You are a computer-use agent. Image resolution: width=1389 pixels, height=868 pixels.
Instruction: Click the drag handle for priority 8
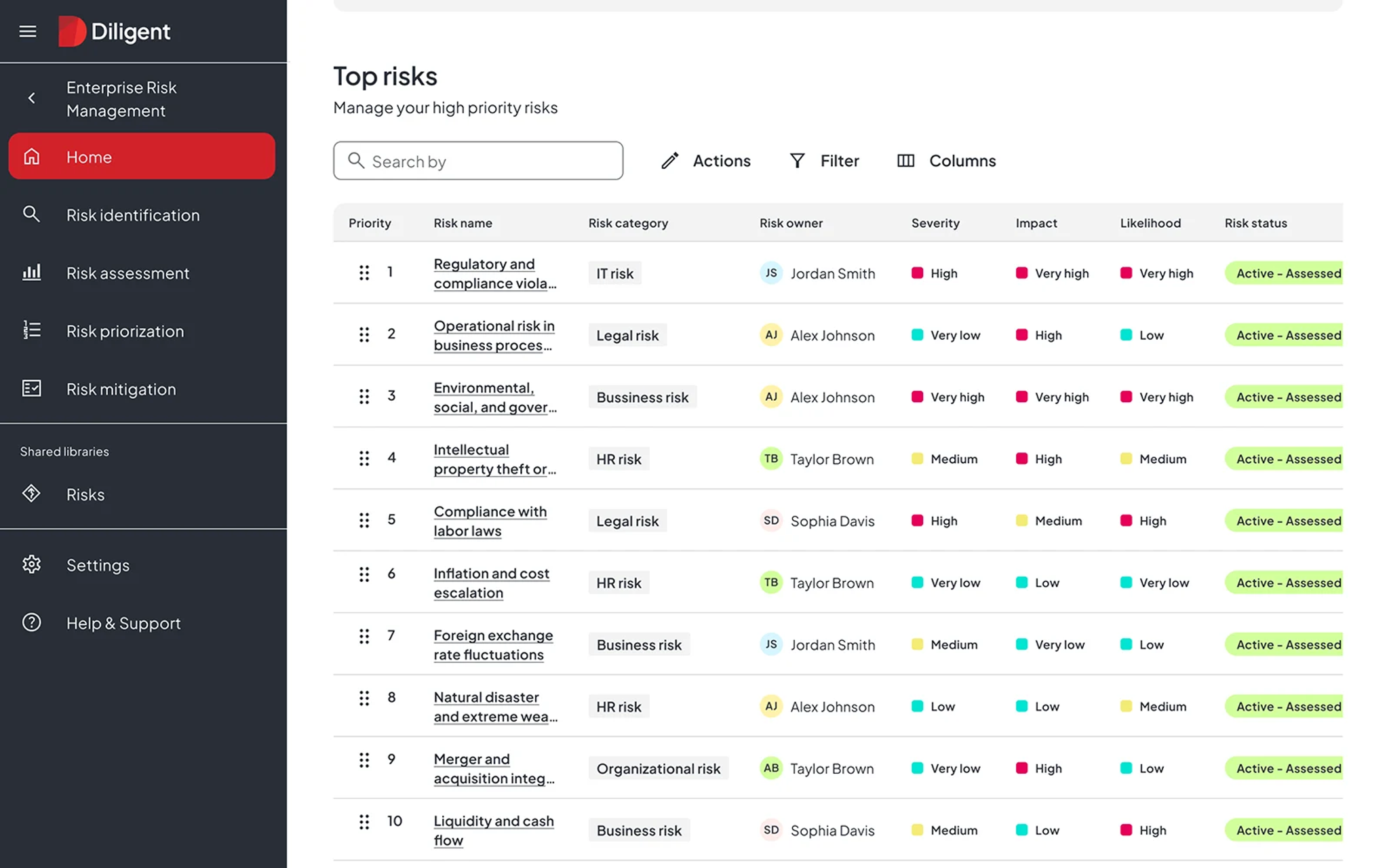[x=364, y=698]
